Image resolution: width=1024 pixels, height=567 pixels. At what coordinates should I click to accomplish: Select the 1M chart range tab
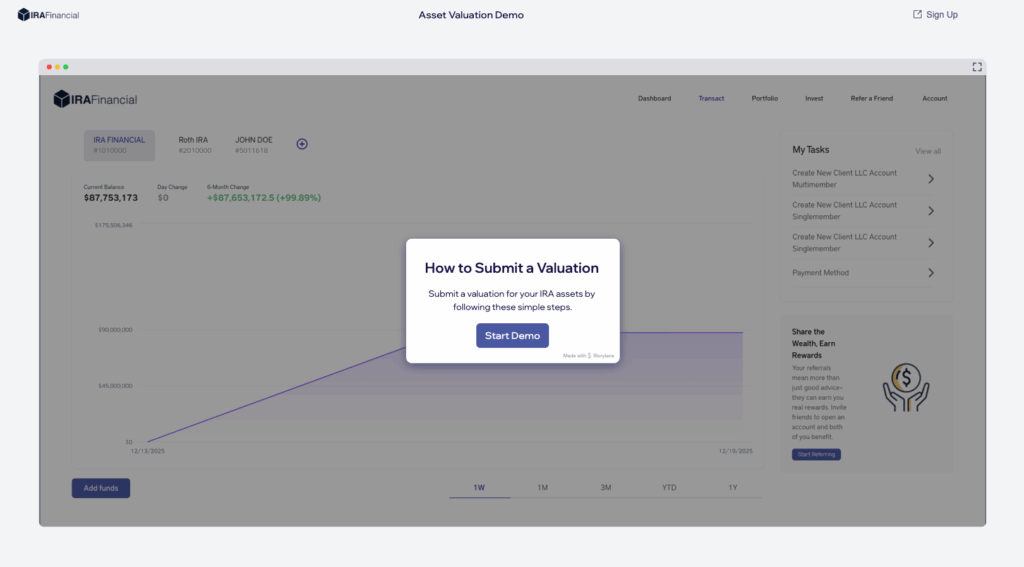pyautogui.click(x=542, y=488)
